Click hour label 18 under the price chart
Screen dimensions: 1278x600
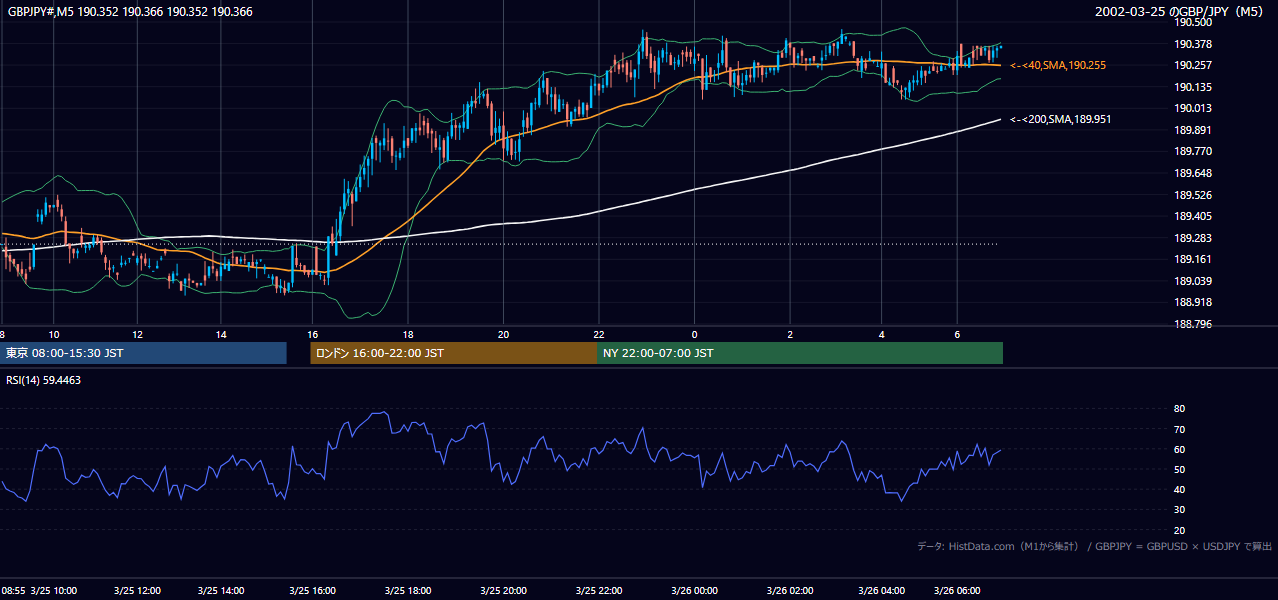tap(408, 335)
